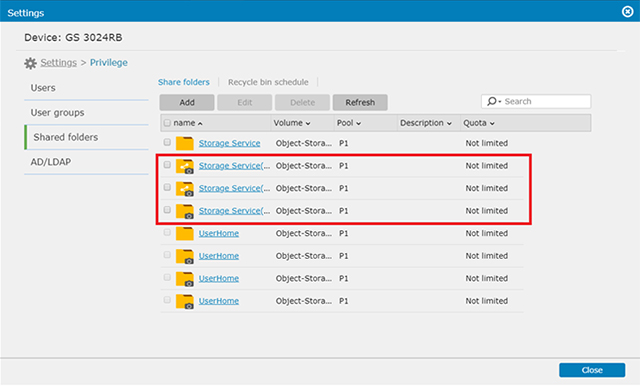Click the Add button
The image size is (640, 387).
[x=187, y=102]
